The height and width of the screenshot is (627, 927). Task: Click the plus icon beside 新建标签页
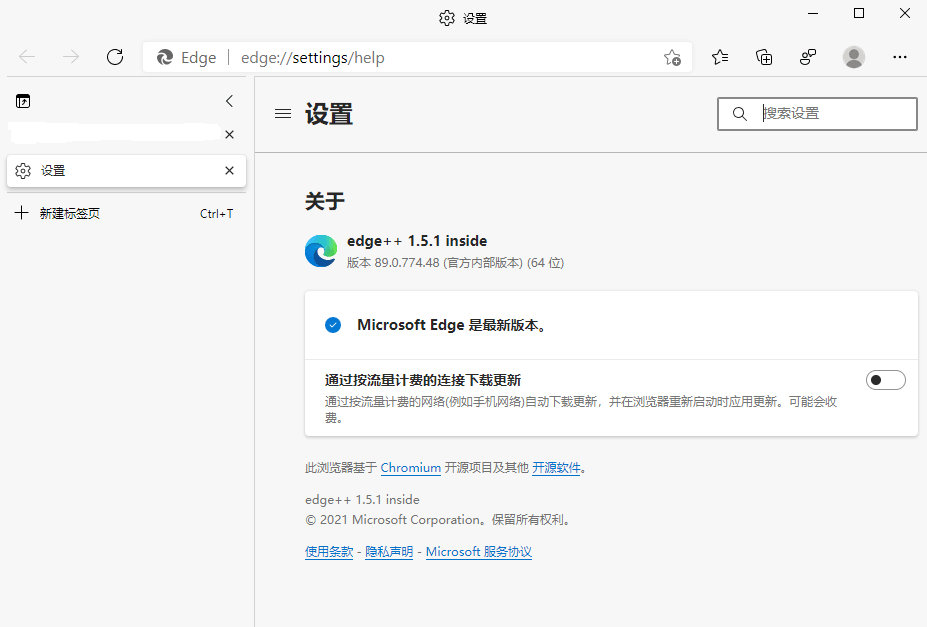tap(21, 213)
